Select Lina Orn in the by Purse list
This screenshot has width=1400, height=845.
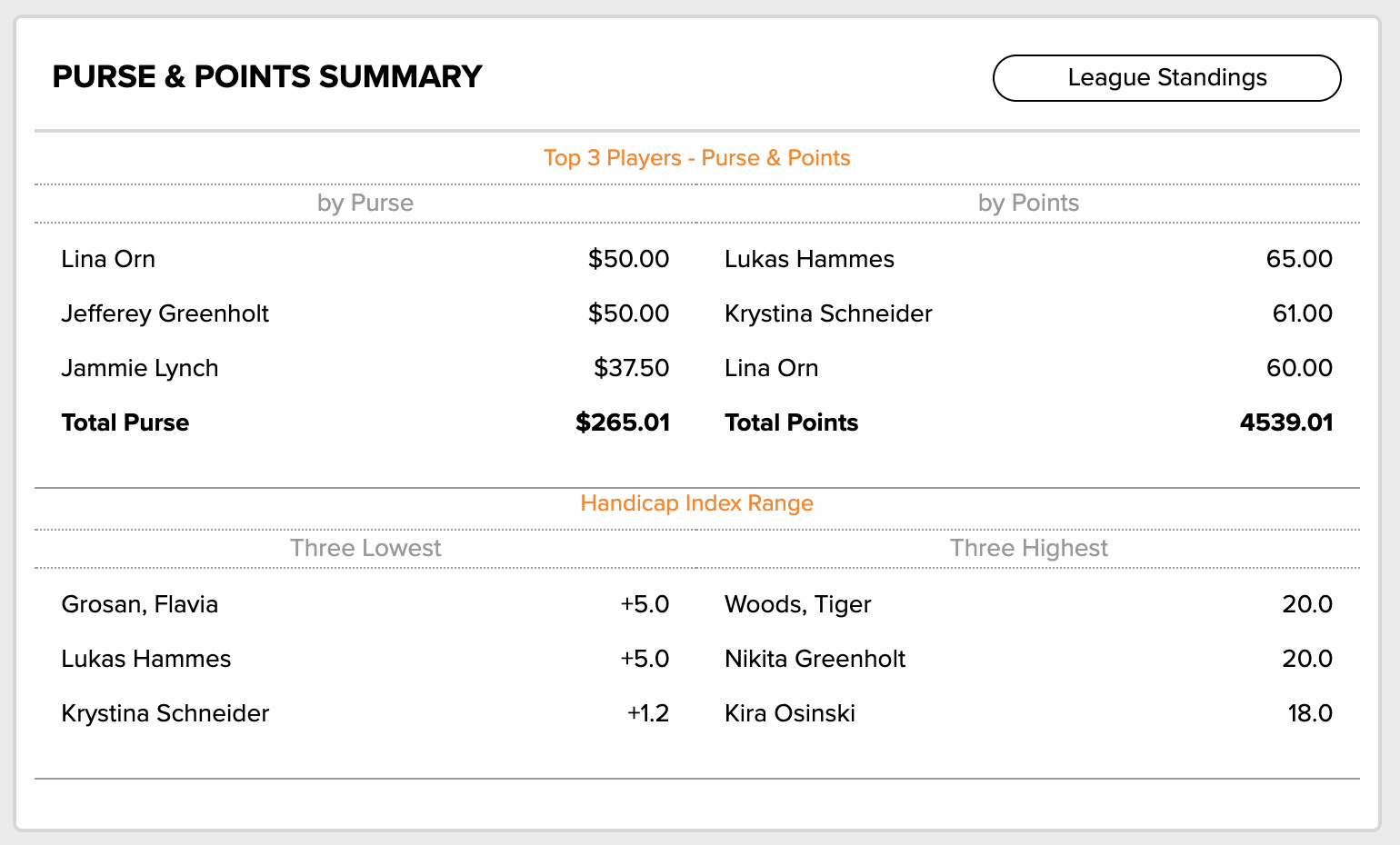tap(108, 259)
